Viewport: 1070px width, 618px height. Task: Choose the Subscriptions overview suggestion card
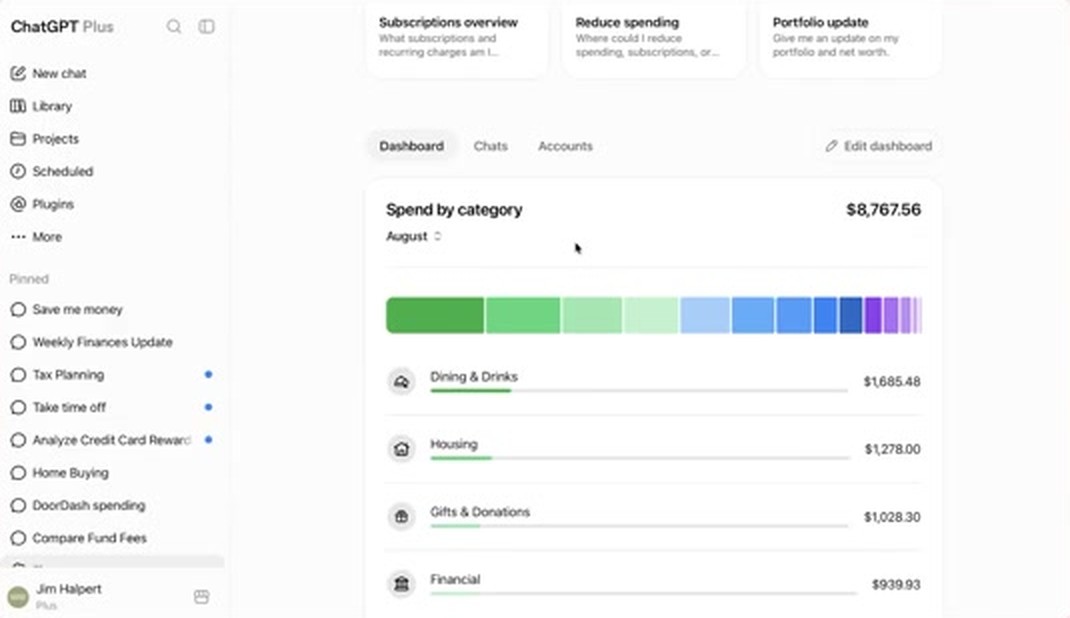click(x=457, y=38)
